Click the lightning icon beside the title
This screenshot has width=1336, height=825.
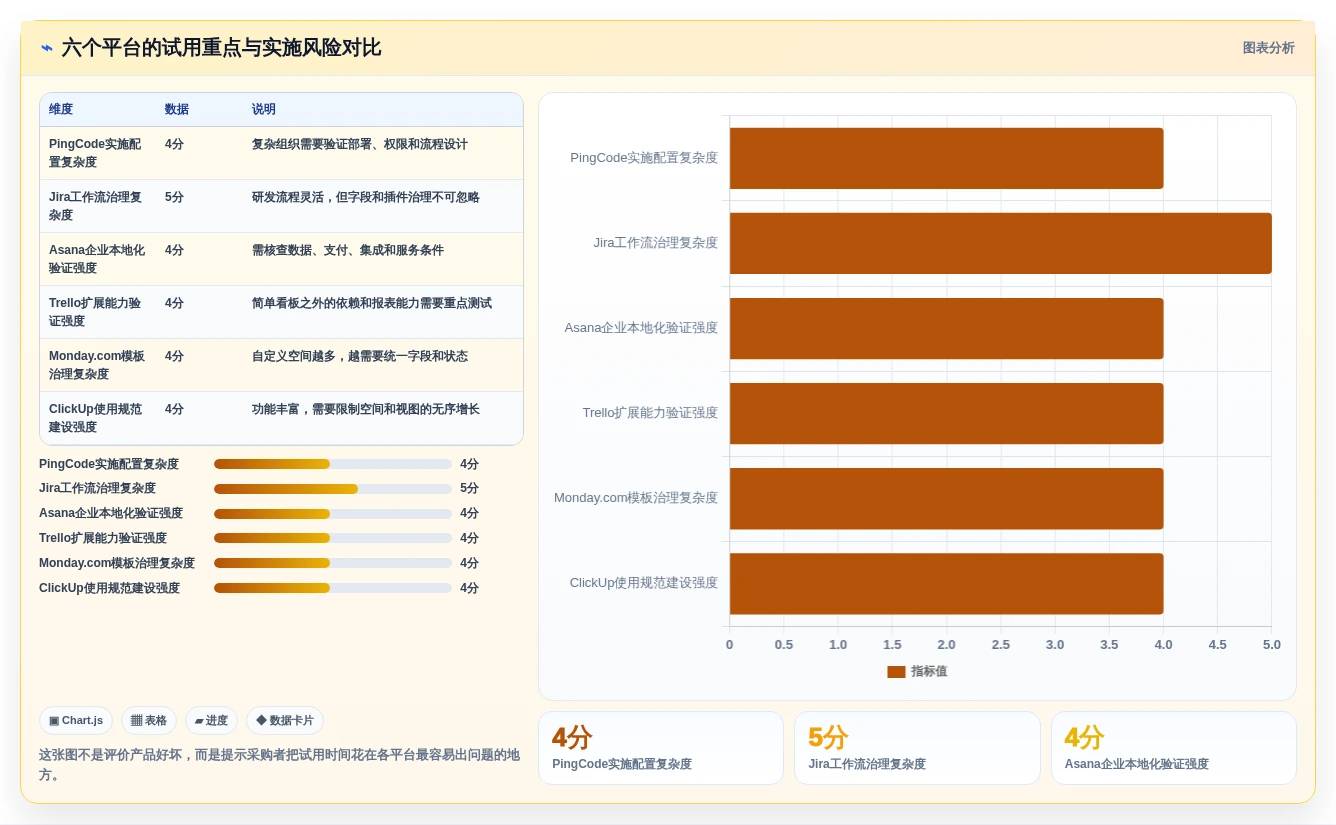[x=47, y=48]
